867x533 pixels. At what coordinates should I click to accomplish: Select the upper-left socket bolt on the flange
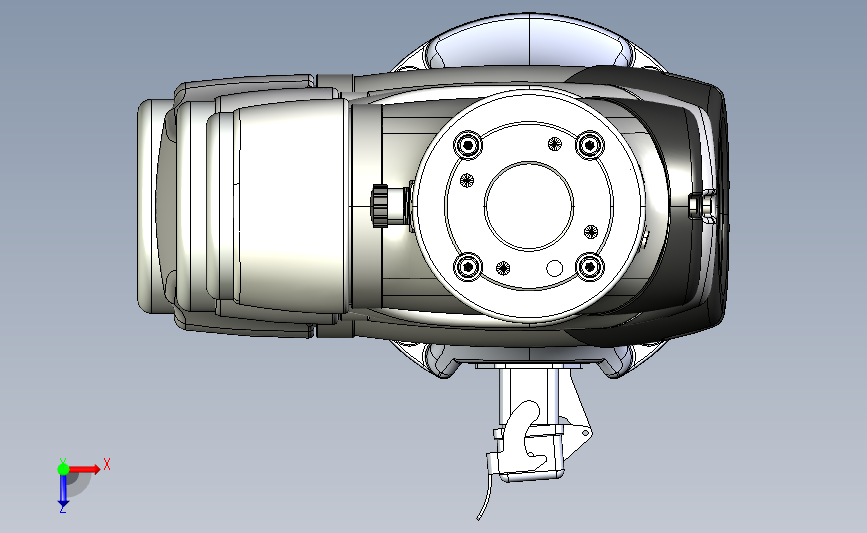tap(468, 145)
